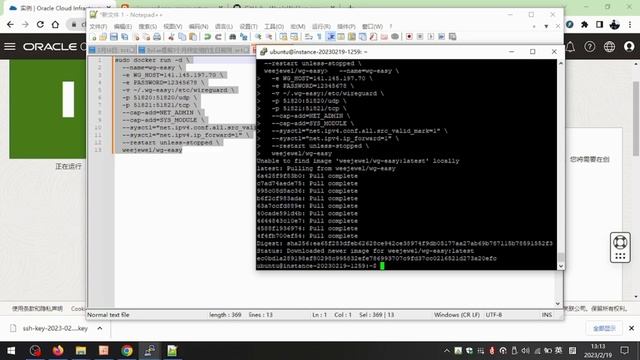
Task: Open the 搜索(S) menu in Notepad++
Action: (x=148, y=27)
